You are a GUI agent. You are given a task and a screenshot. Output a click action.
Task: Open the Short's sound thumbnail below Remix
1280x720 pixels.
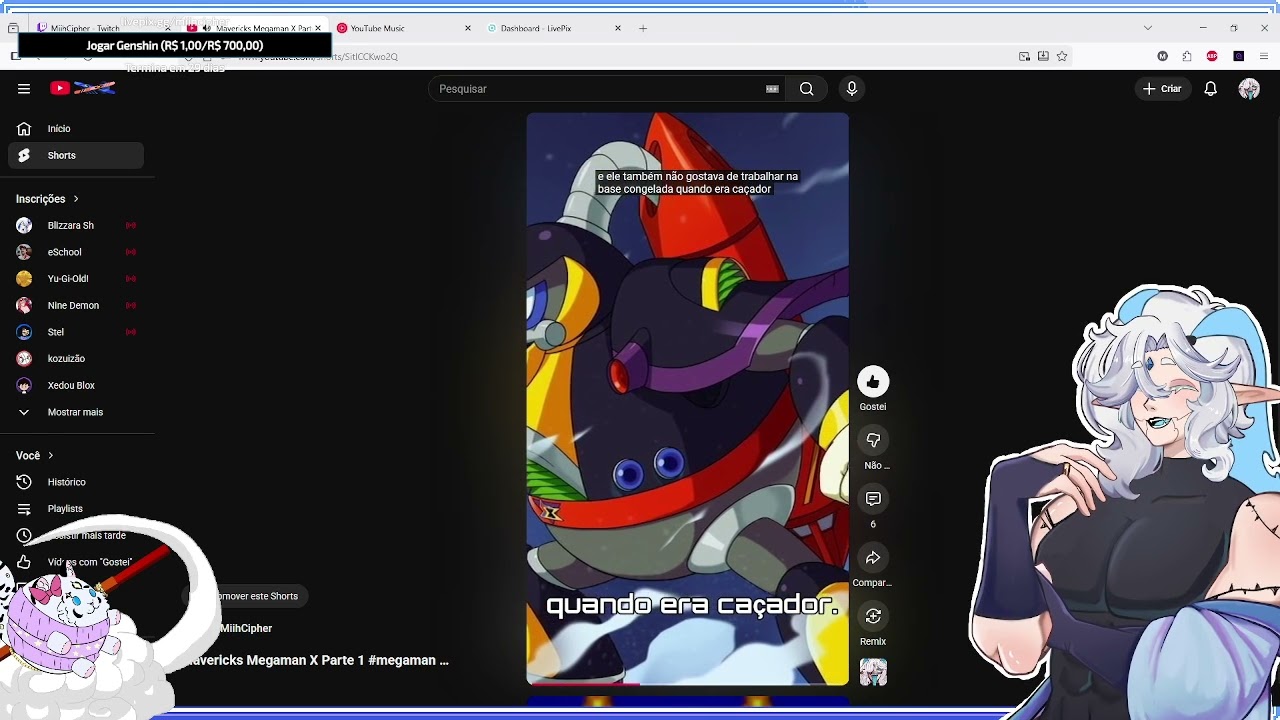873,672
